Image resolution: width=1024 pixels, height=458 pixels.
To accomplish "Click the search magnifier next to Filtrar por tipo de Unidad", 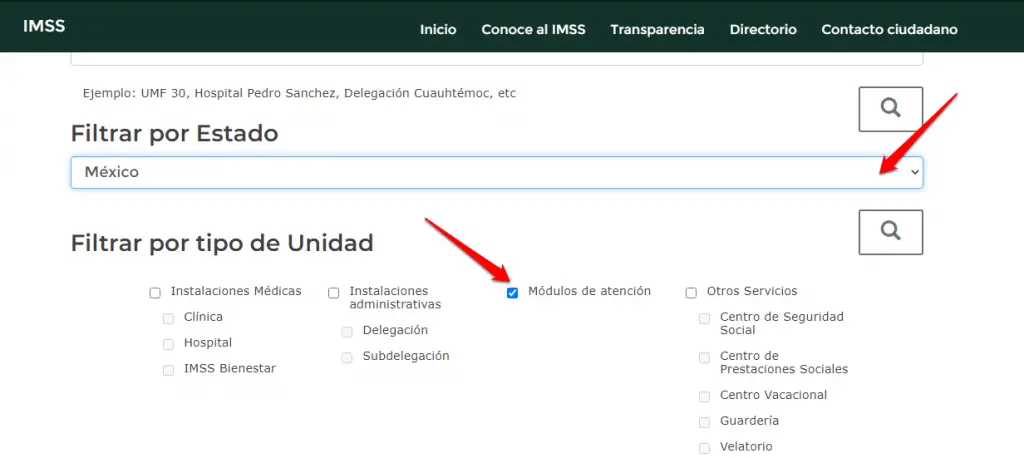I will [x=890, y=232].
